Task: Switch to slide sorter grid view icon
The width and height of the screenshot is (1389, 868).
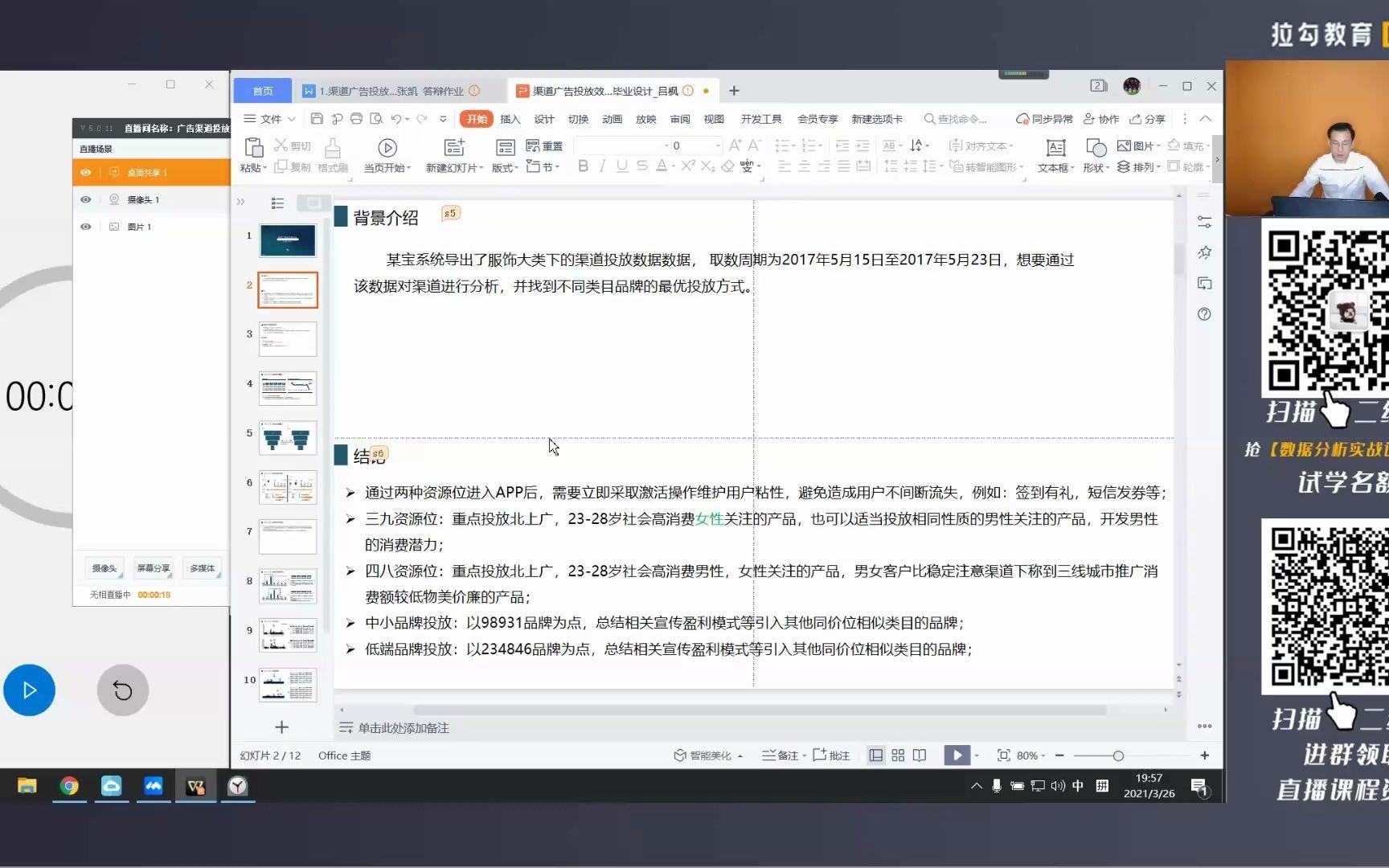Action: pos(898,755)
